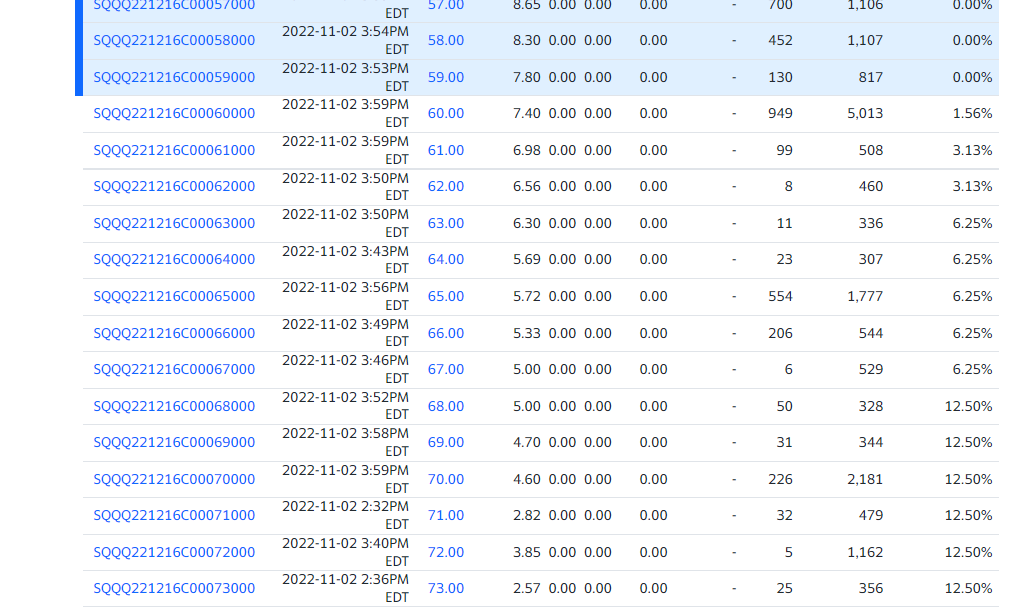Screen dimensions: 1031x607
Task: Open contract SQQQ221216C00066000
Action: tap(174, 333)
